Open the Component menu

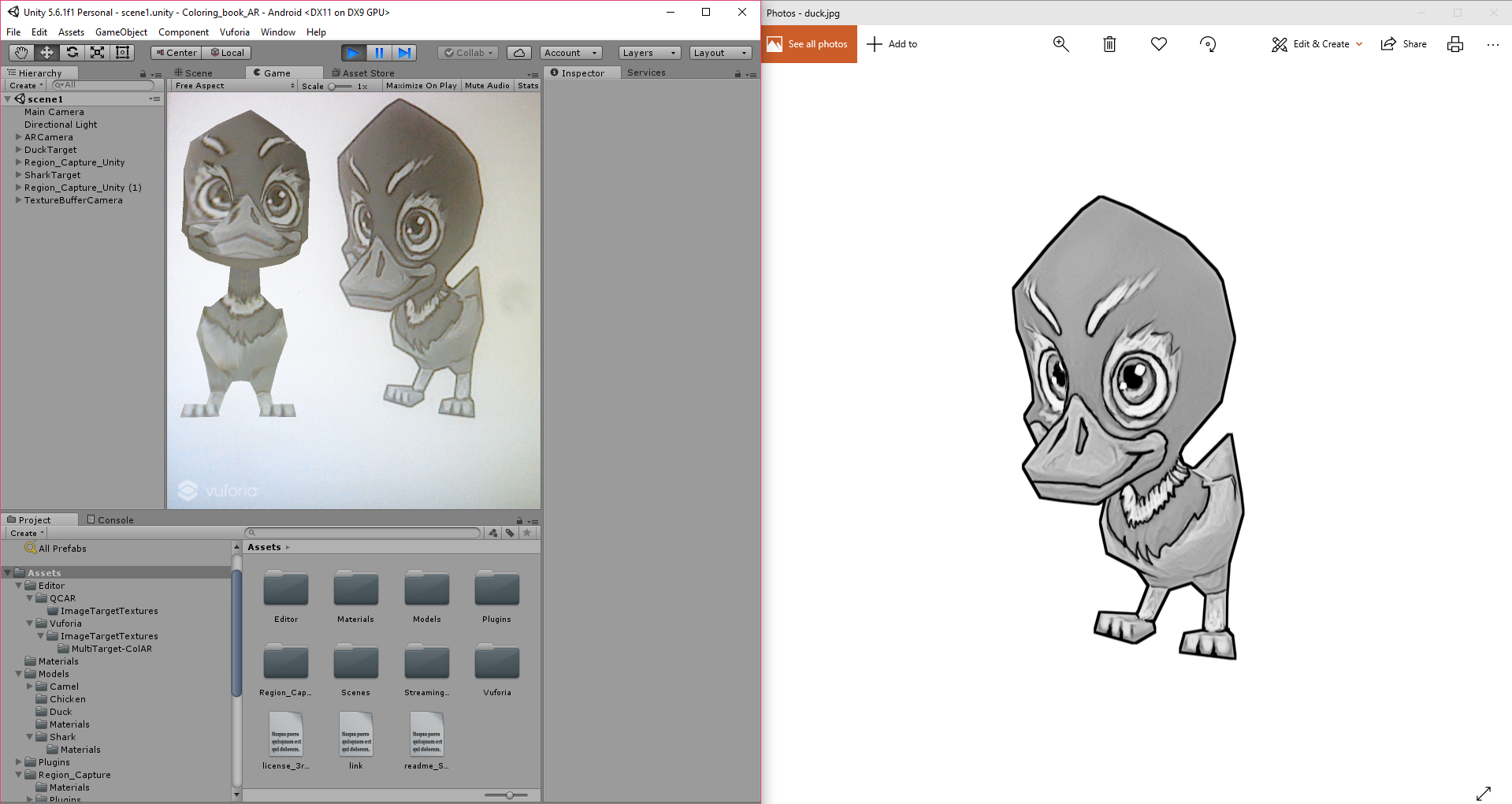pos(184,32)
